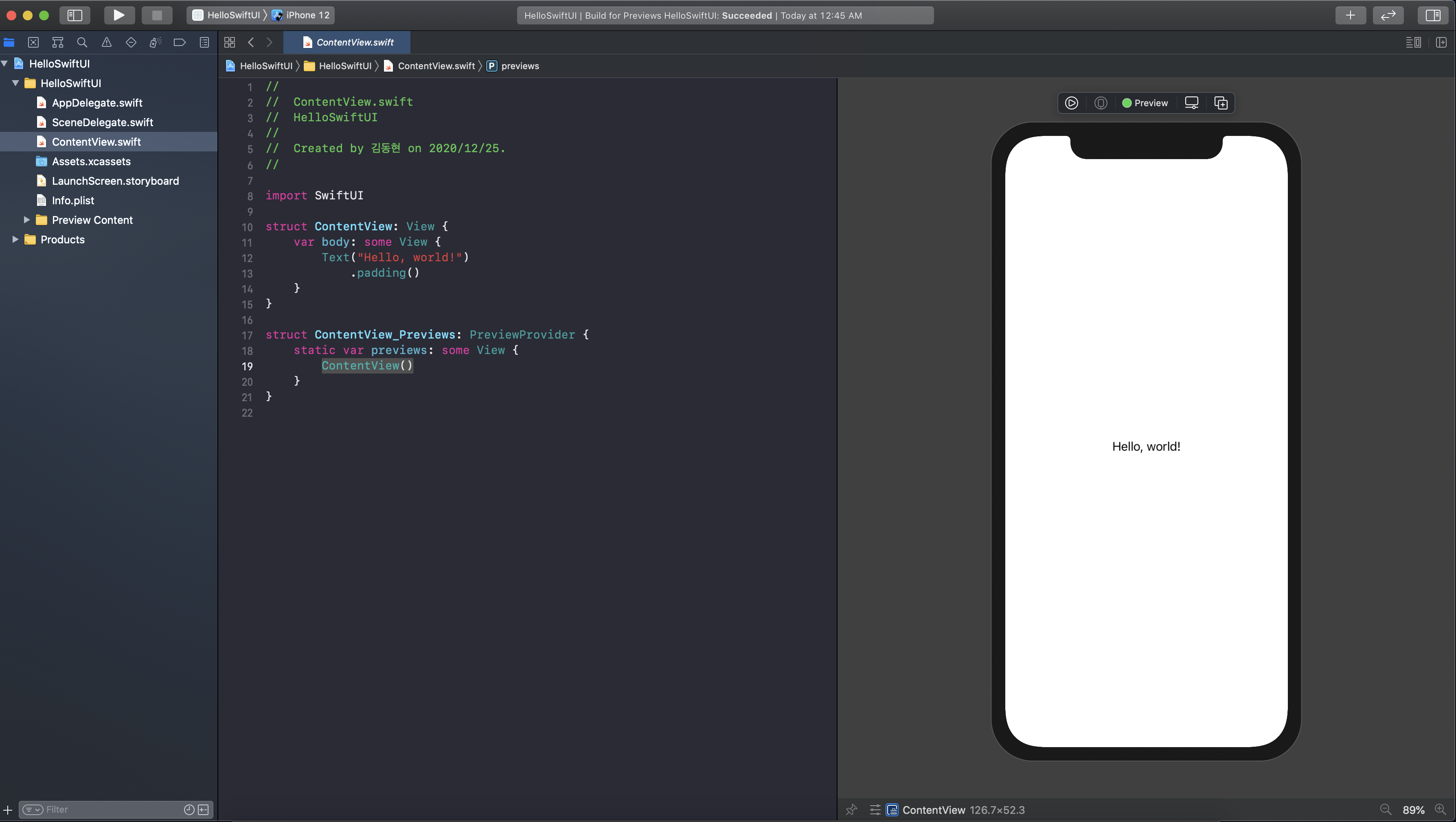Click the previews breadcrumb item
The image size is (1456, 822).
click(520, 66)
